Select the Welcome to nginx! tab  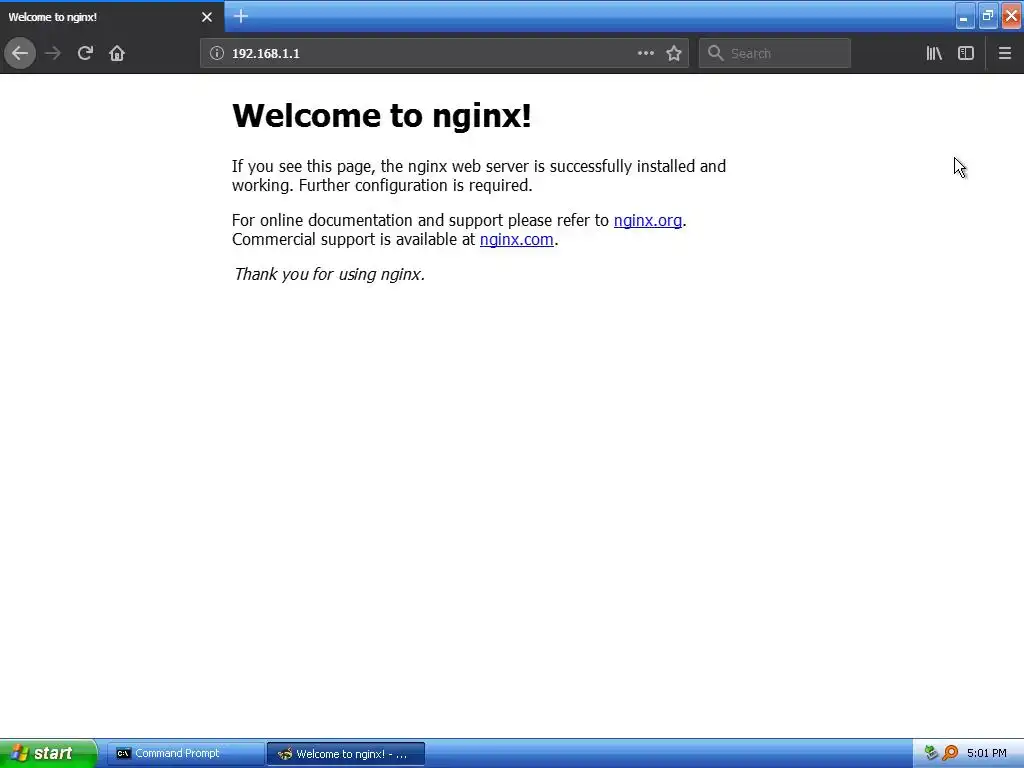click(112, 17)
